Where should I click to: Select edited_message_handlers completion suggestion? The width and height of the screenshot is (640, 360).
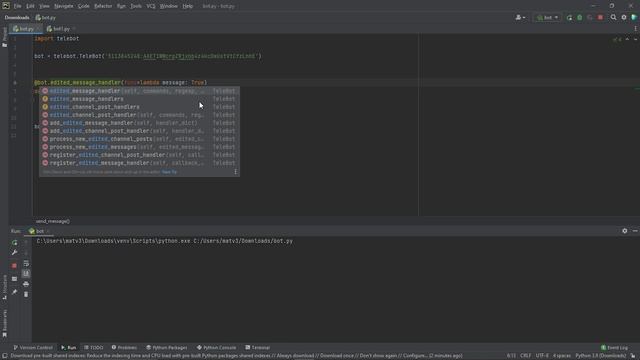(x=139, y=99)
